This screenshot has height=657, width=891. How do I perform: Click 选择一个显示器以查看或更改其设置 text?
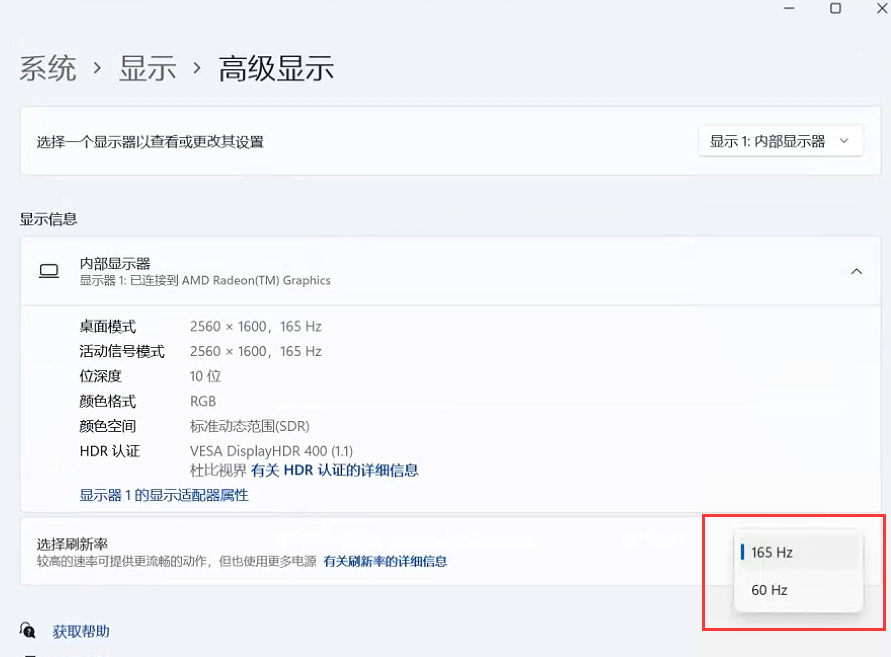click(150, 142)
